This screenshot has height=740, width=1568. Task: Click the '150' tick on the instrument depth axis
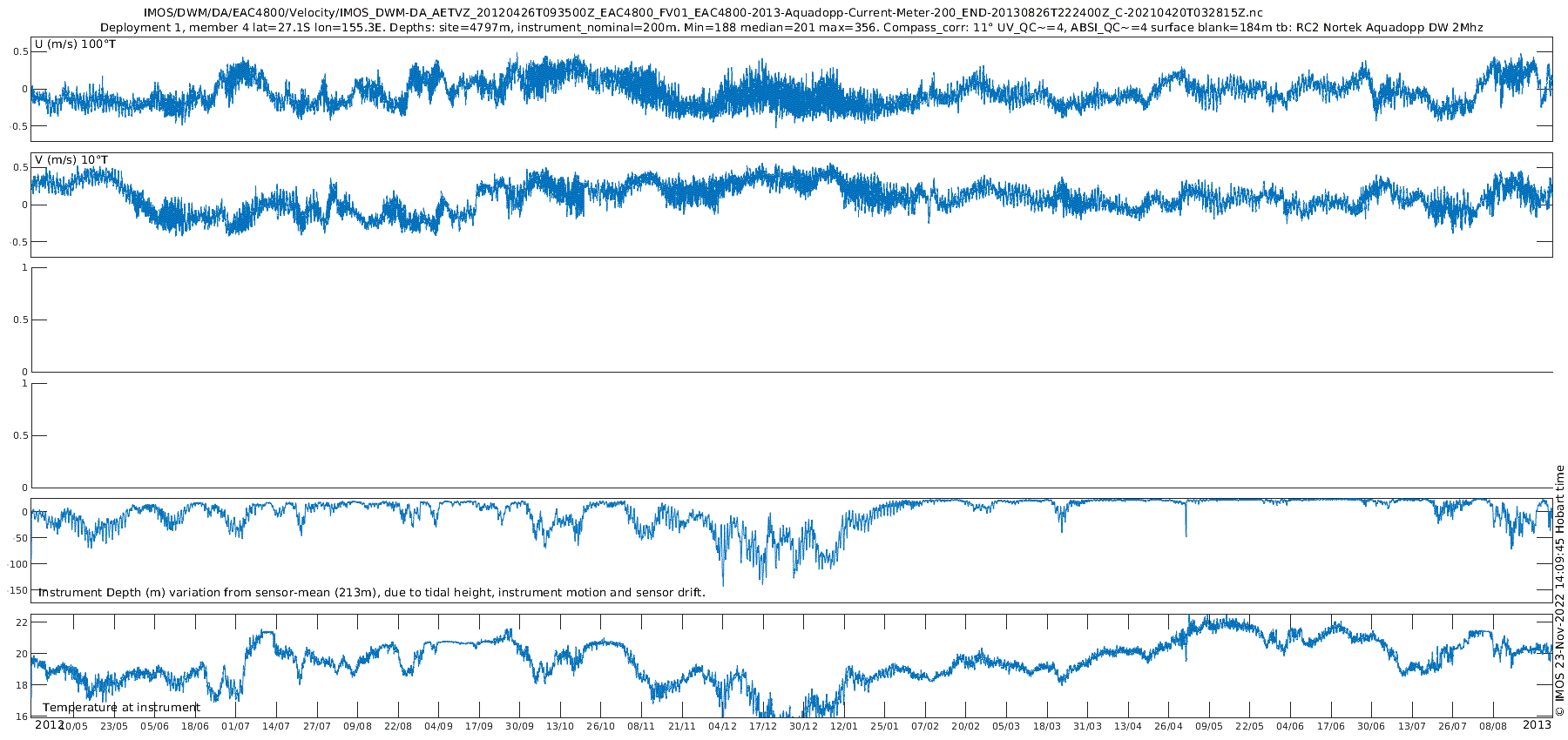[18, 590]
